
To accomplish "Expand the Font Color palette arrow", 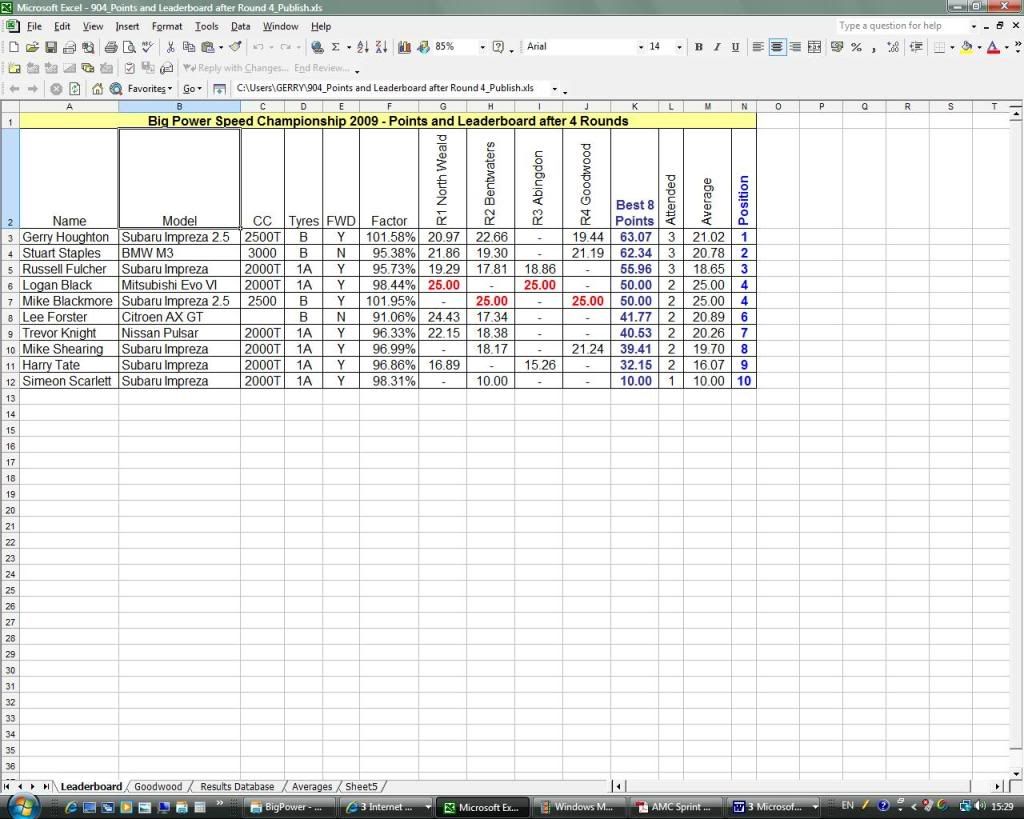I will tap(1006, 47).
